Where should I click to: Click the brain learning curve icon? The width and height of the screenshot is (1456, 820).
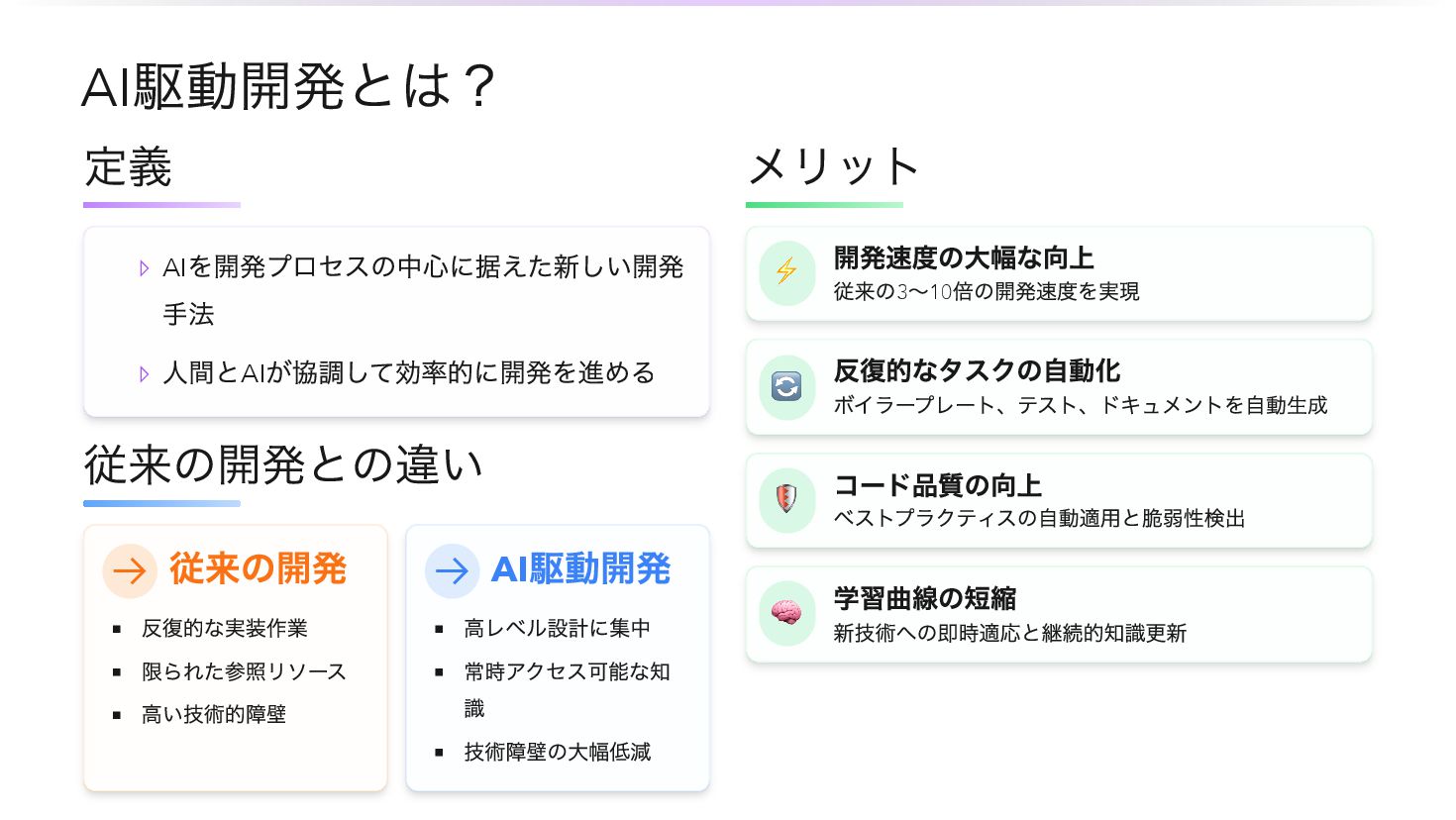786,613
